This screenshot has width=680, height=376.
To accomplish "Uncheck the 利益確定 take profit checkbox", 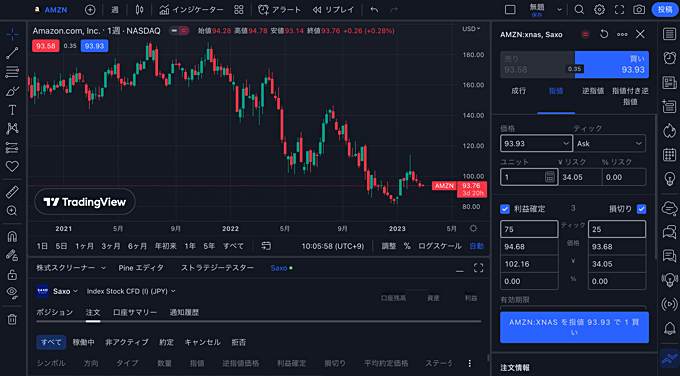I will click(x=505, y=209).
